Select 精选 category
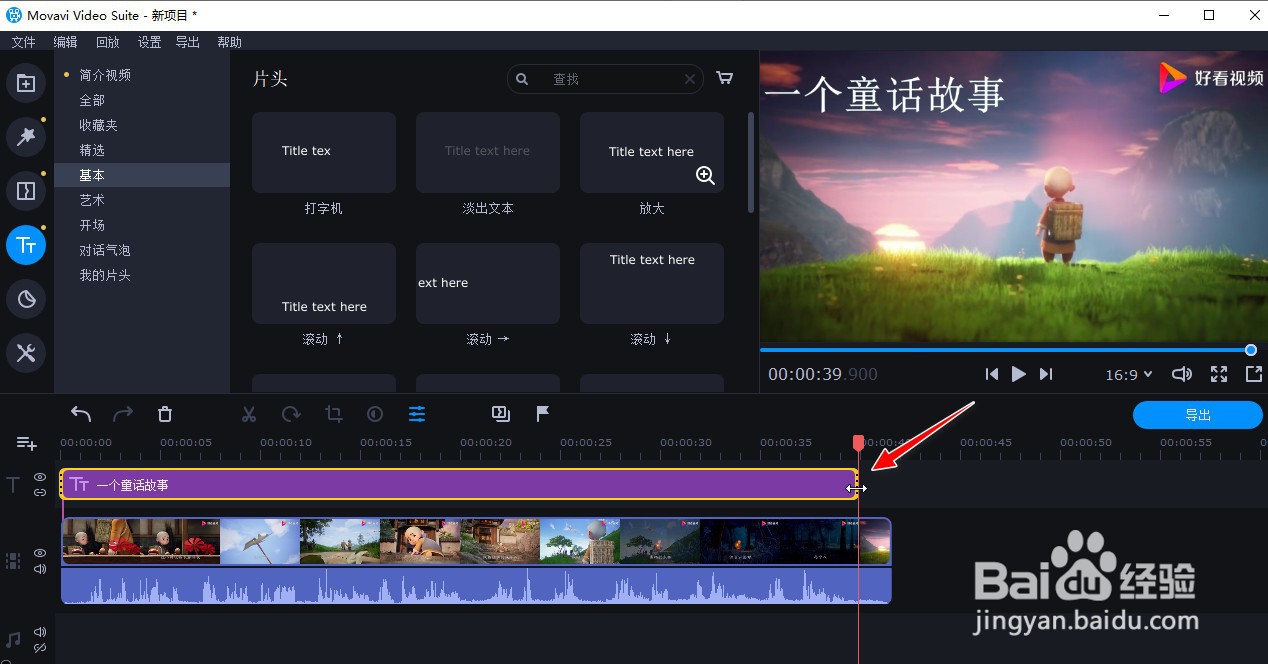 point(92,150)
